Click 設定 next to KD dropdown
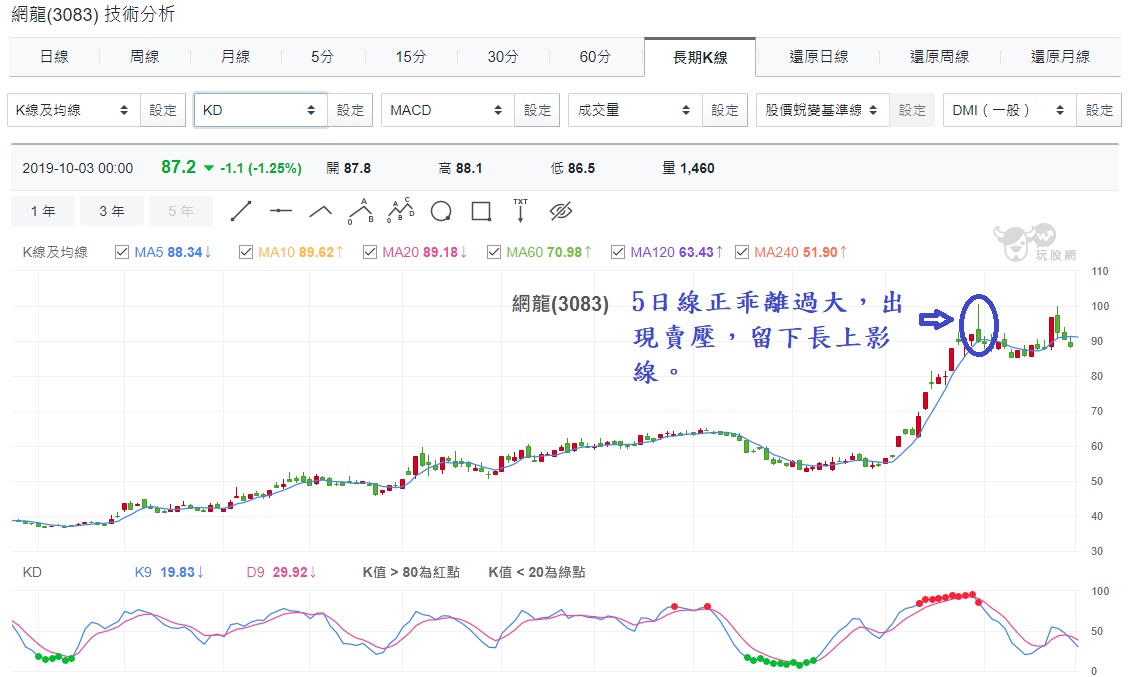 tap(351, 110)
